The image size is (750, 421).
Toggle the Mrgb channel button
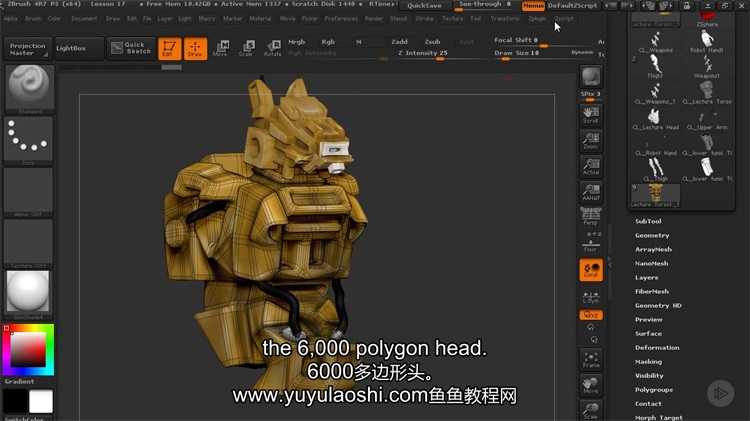point(297,42)
